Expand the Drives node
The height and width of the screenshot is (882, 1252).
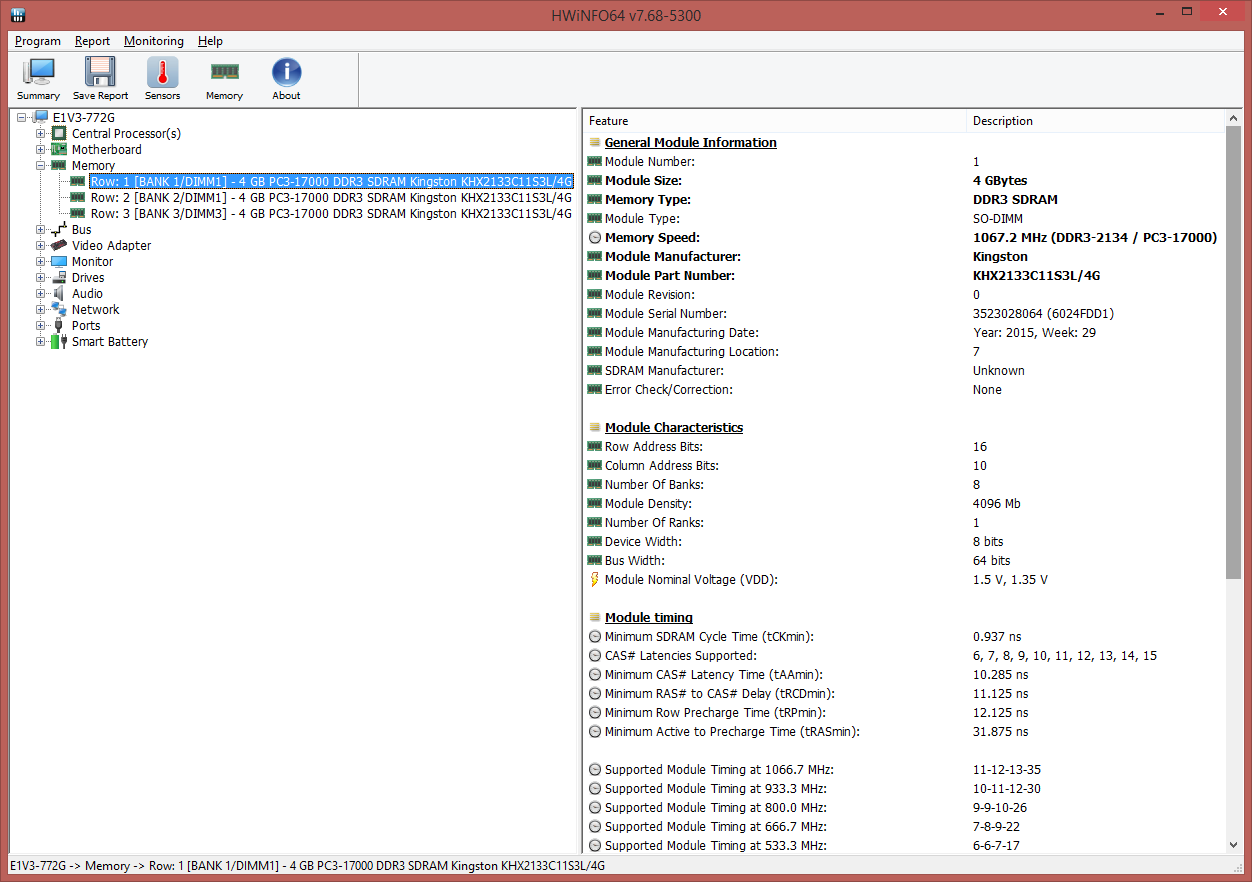pyautogui.click(x=41, y=277)
